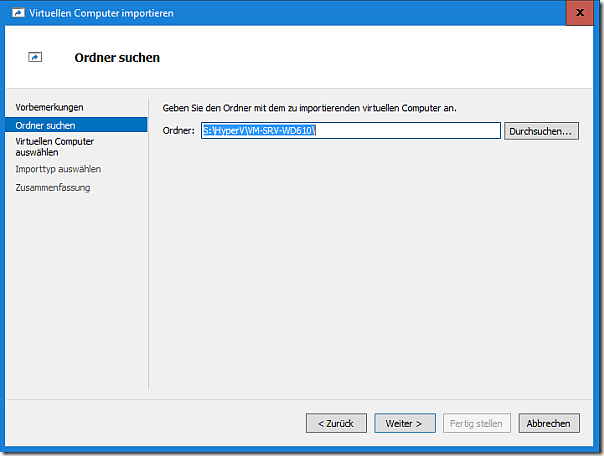604x456 pixels.
Task: Cancel the wizard with Abbrechen
Action: coord(549,423)
